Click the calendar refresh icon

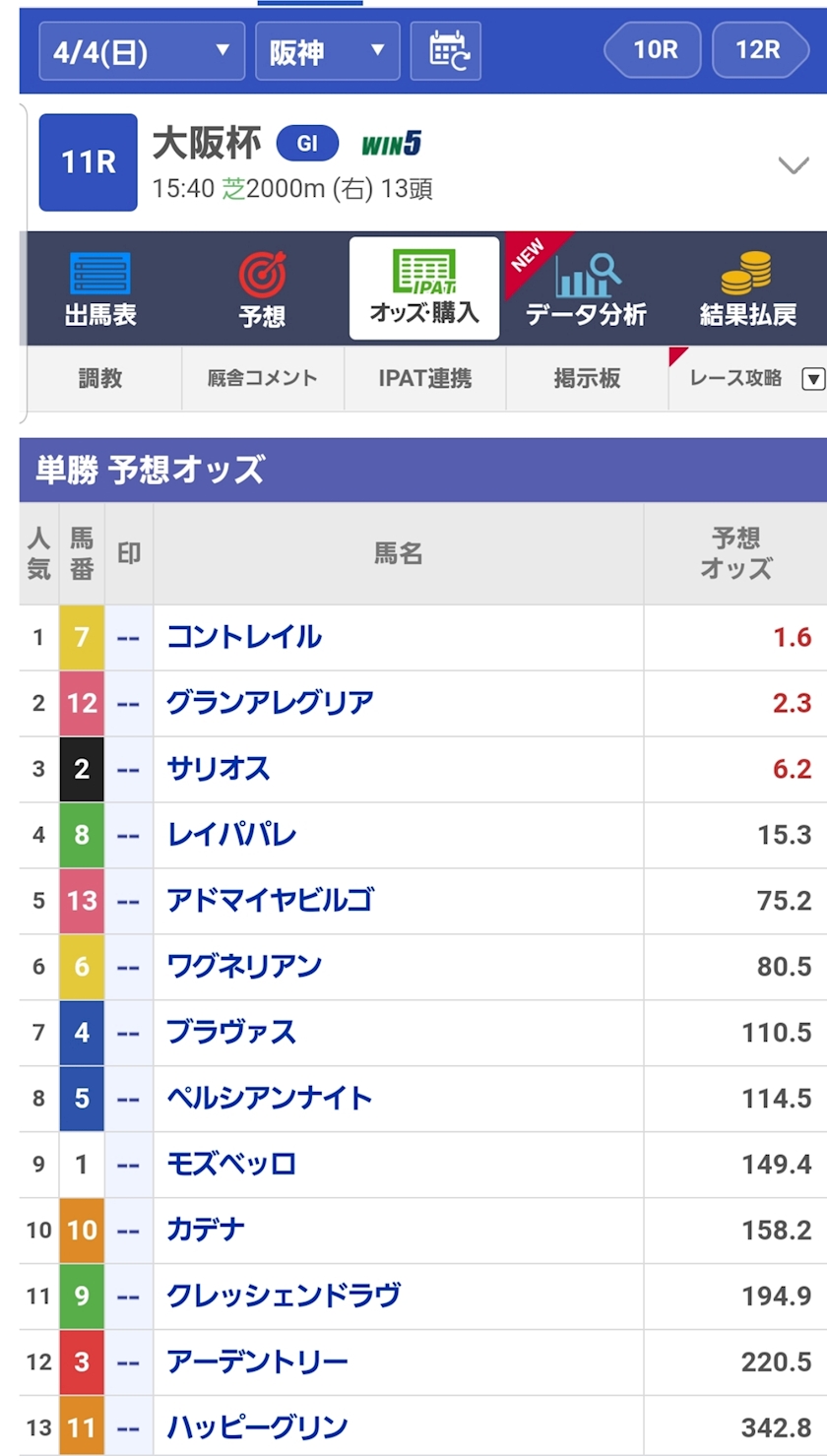pyautogui.click(x=445, y=50)
